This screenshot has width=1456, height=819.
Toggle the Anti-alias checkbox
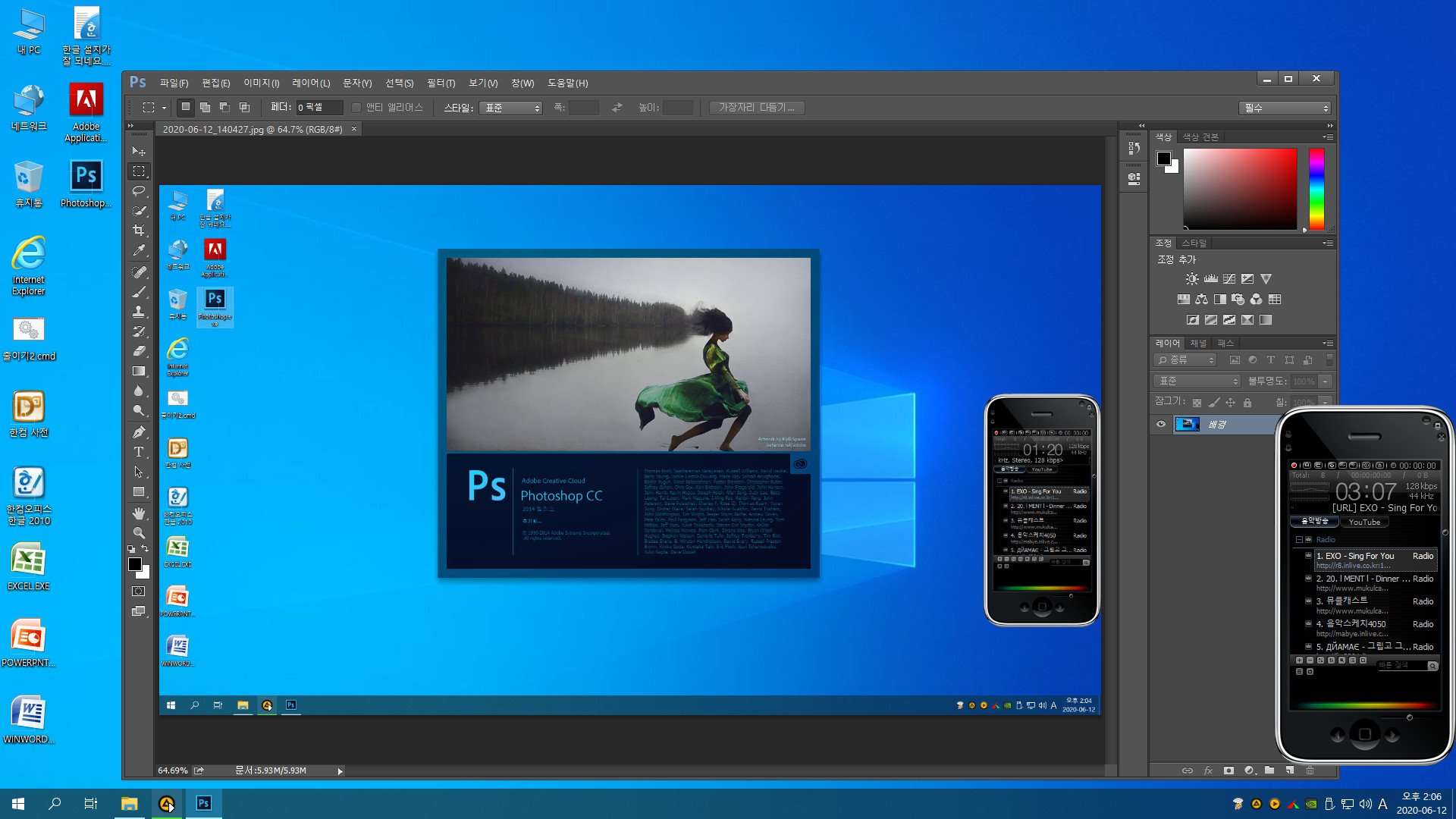356,108
